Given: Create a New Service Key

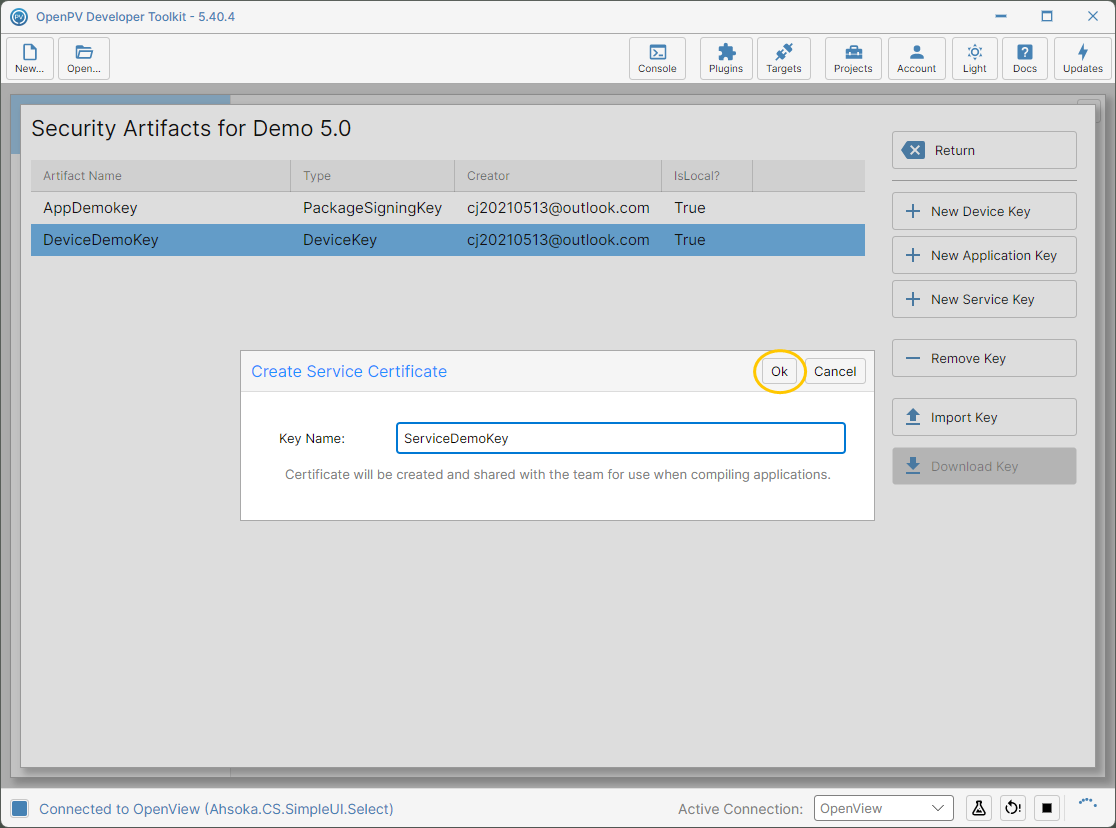Looking at the screenshot, I should coord(984,300).
